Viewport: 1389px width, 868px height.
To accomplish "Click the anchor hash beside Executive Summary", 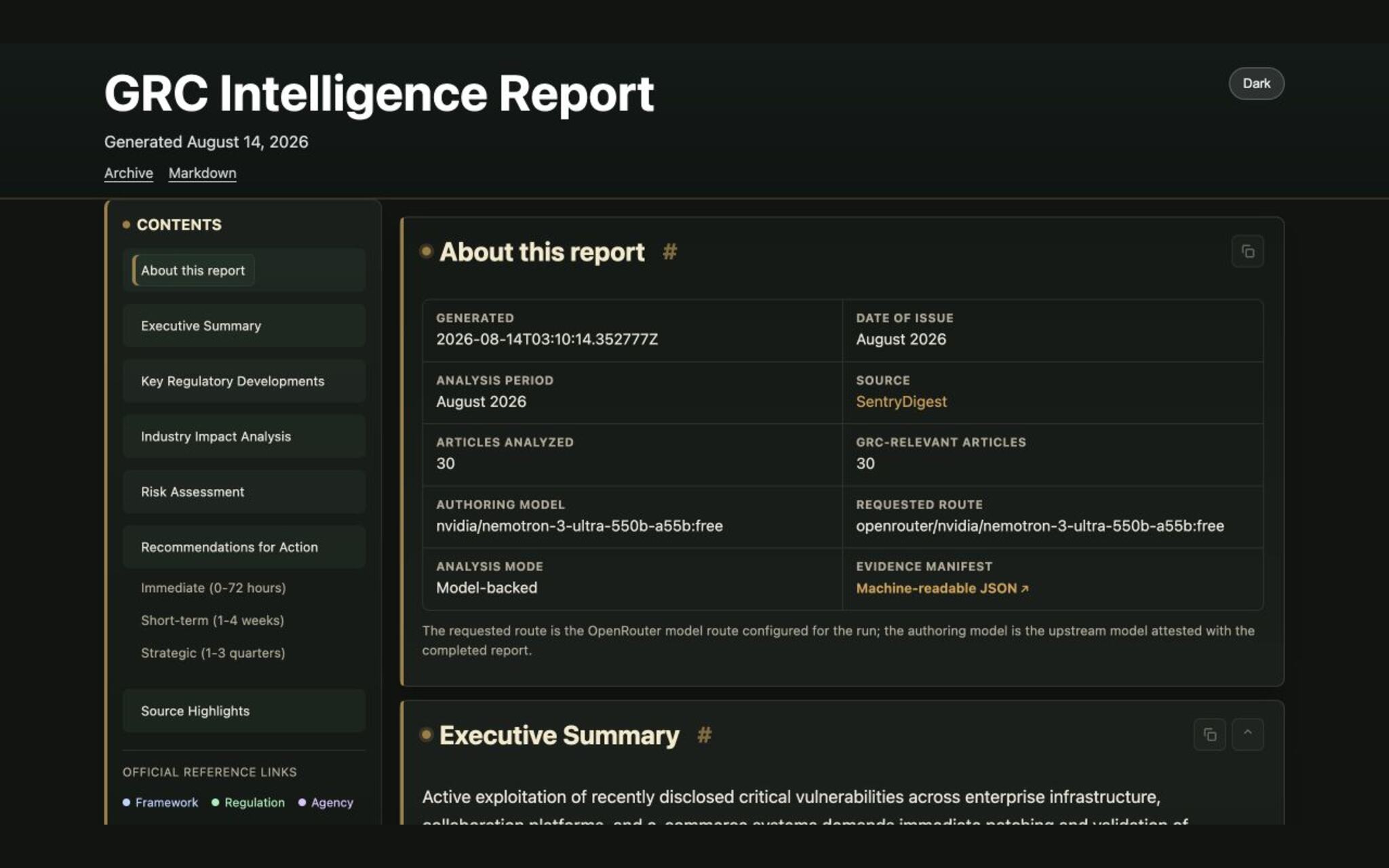I will [704, 735].
